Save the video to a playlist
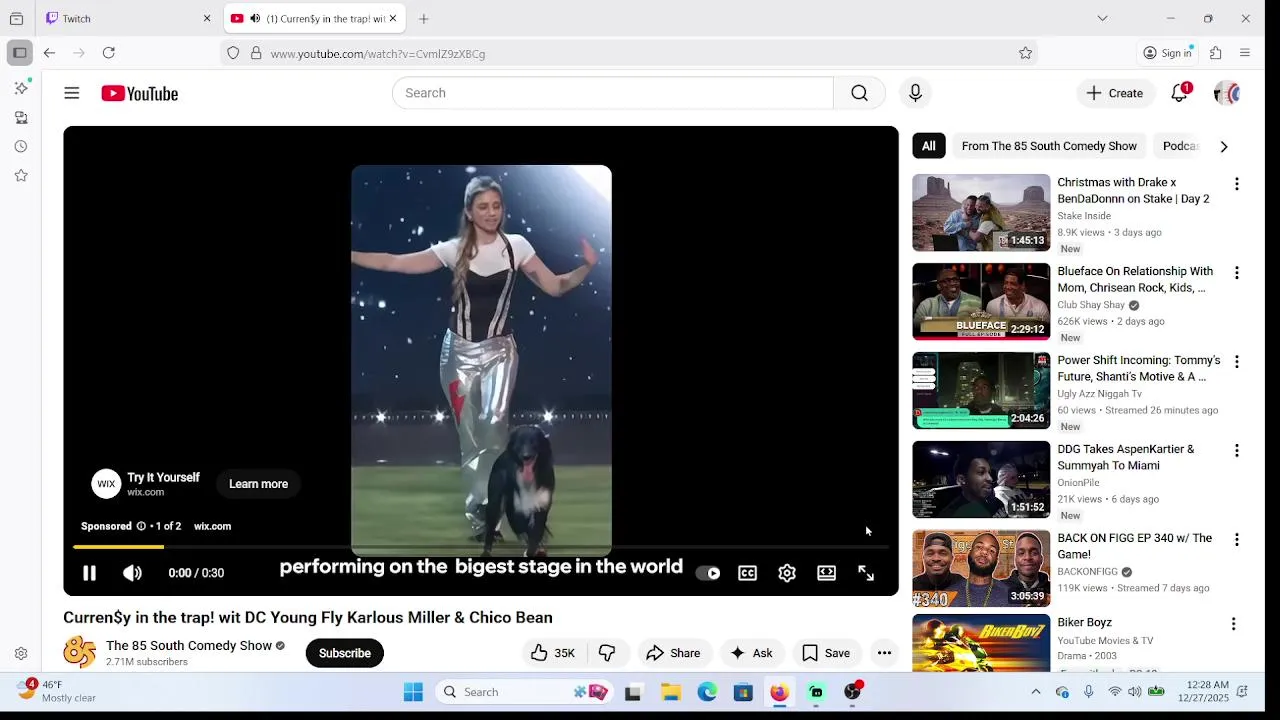 coord(826,653)
